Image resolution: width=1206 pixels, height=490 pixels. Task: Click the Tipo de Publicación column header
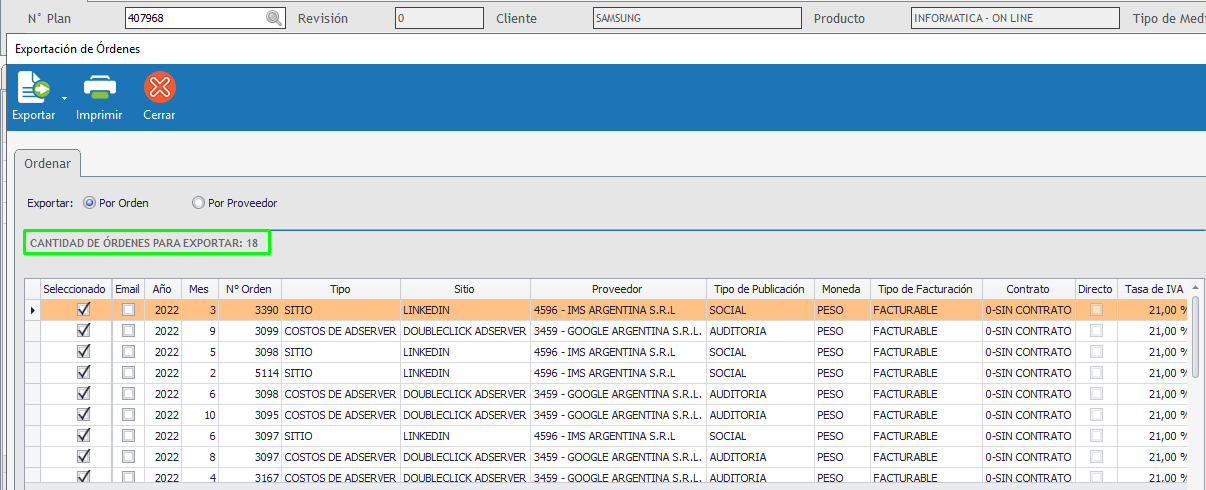pyautogui.click(x=759, y=289)
